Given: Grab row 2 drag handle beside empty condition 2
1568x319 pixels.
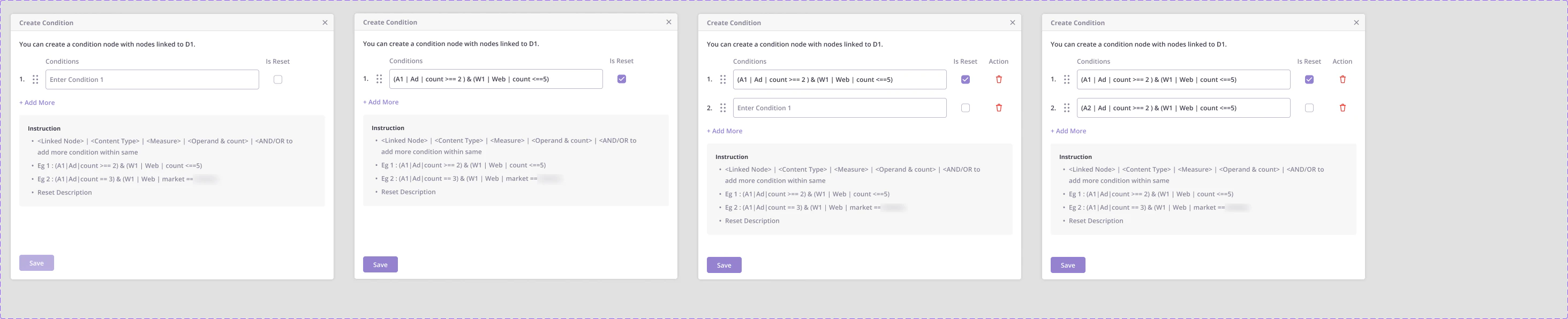Looking at the screenshot, I should [x=723, y=108].
